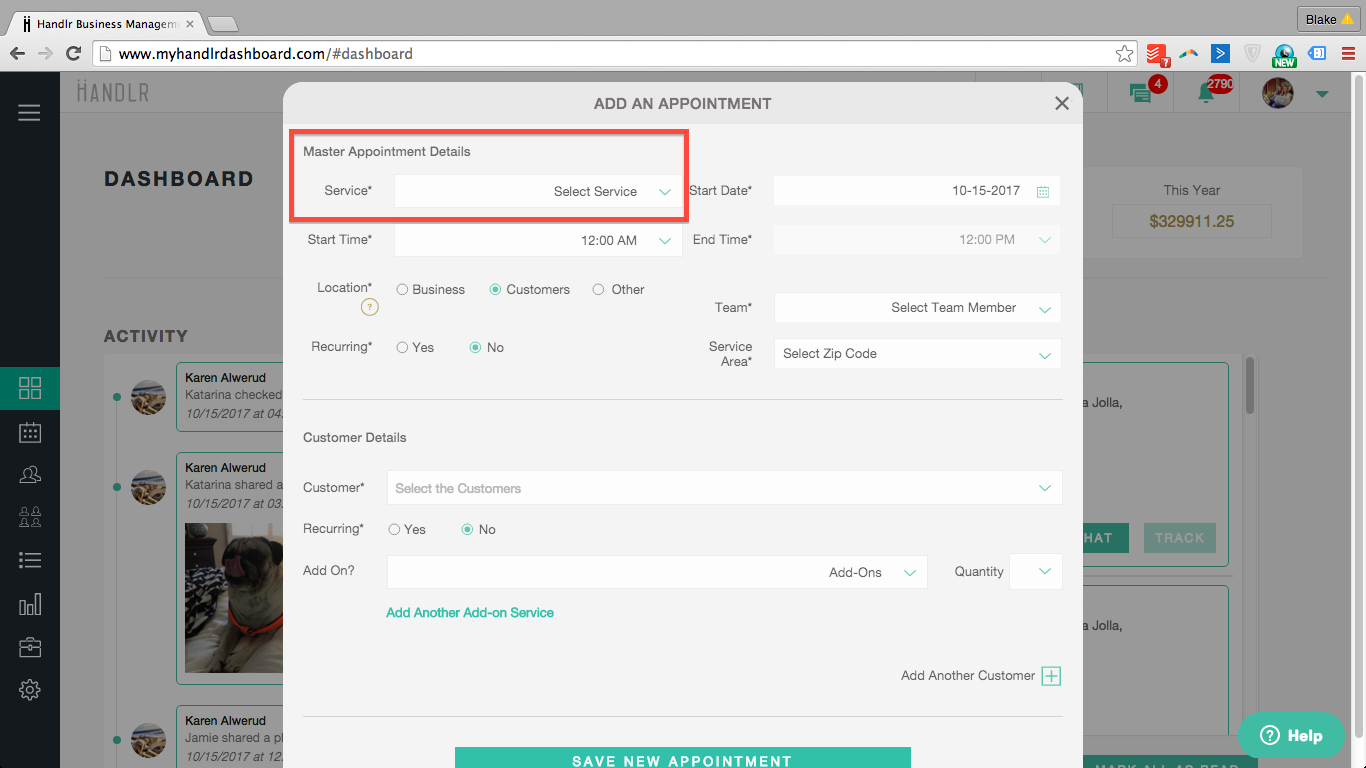Expand the Select Zip Code dropdown
1366x768 pixels.
click(x=916, y=354)
